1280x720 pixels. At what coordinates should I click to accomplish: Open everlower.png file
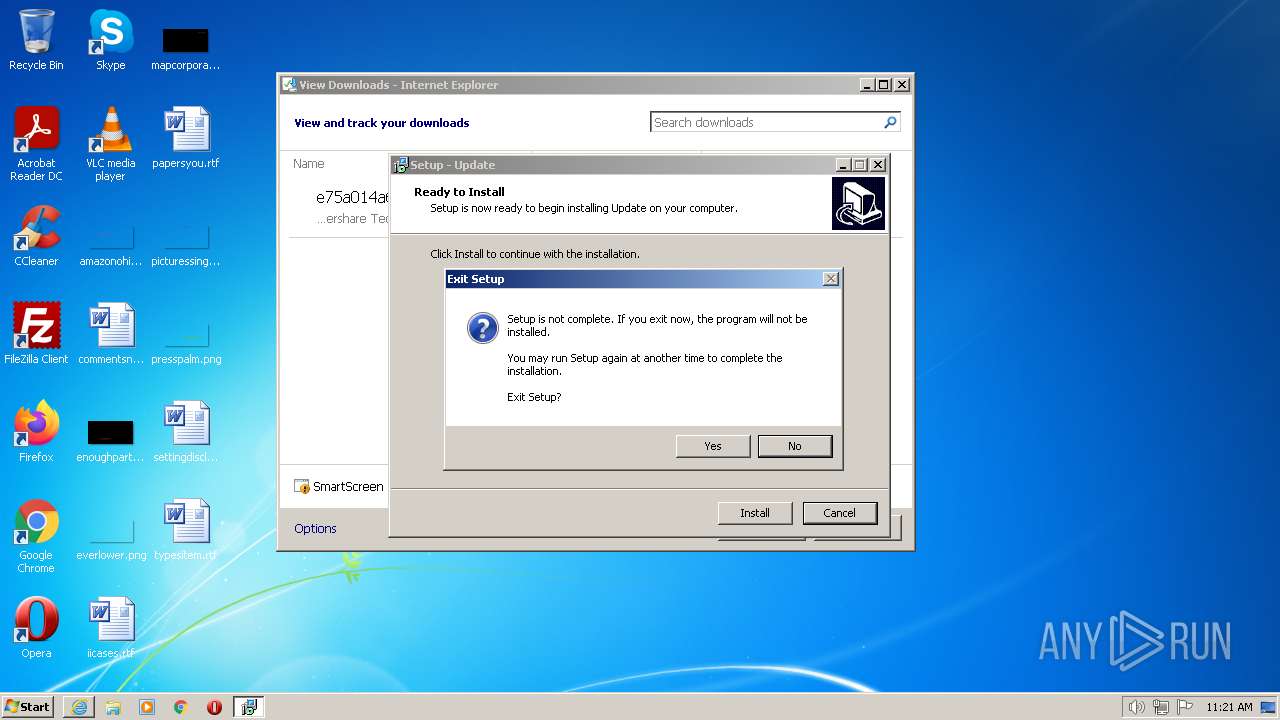coord(111,540)
